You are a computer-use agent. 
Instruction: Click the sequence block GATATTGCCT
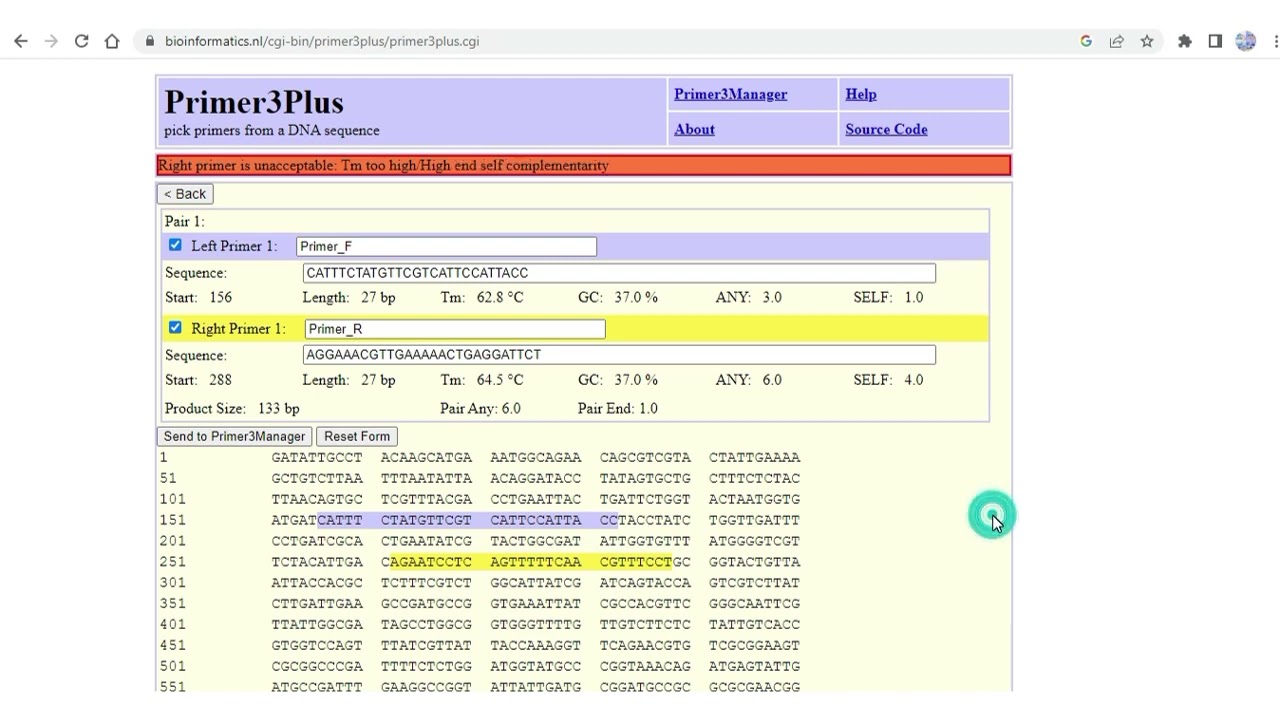(317, 457)
